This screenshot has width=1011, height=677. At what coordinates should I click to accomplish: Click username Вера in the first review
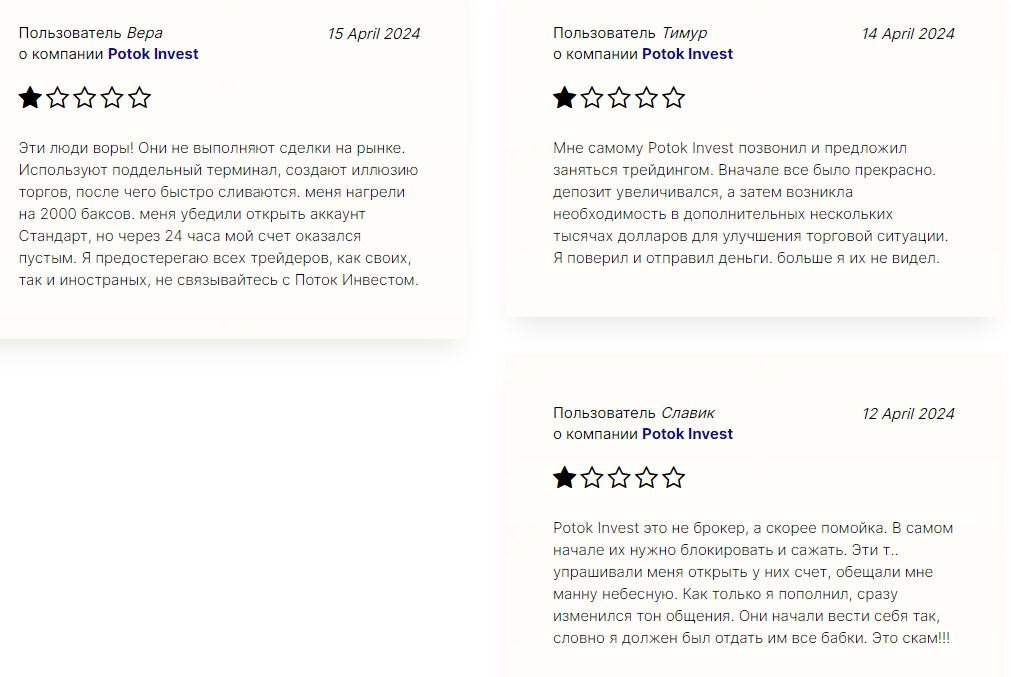coord(144,33)
